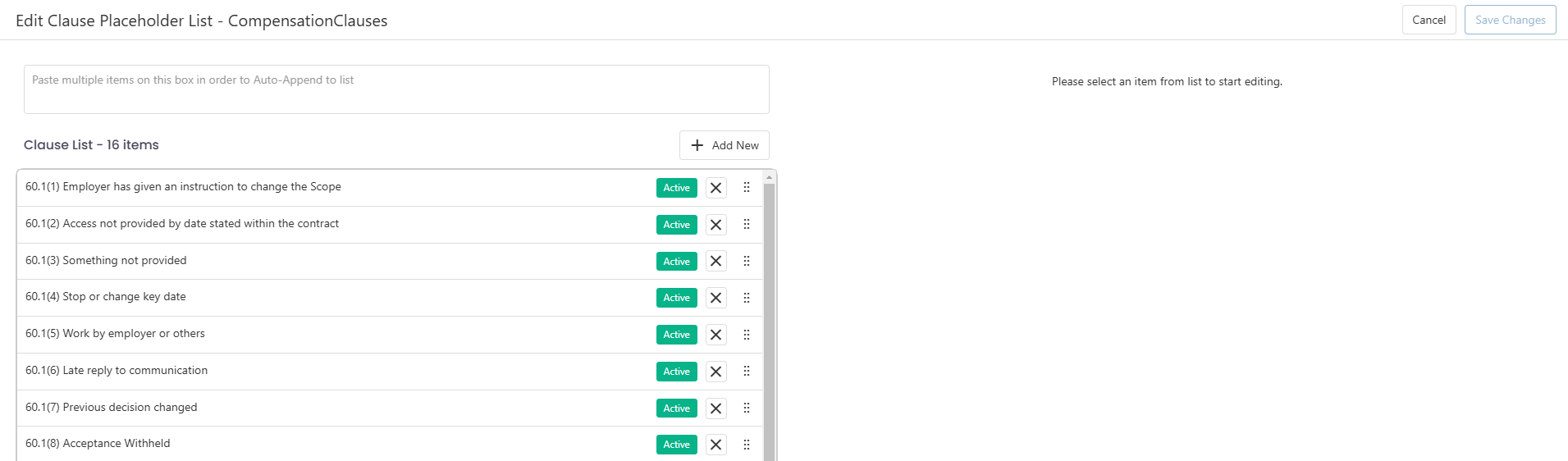Toggle Active status of 60.1(1) clause
Screen dimensions: 1568x461
pos(677,188)
